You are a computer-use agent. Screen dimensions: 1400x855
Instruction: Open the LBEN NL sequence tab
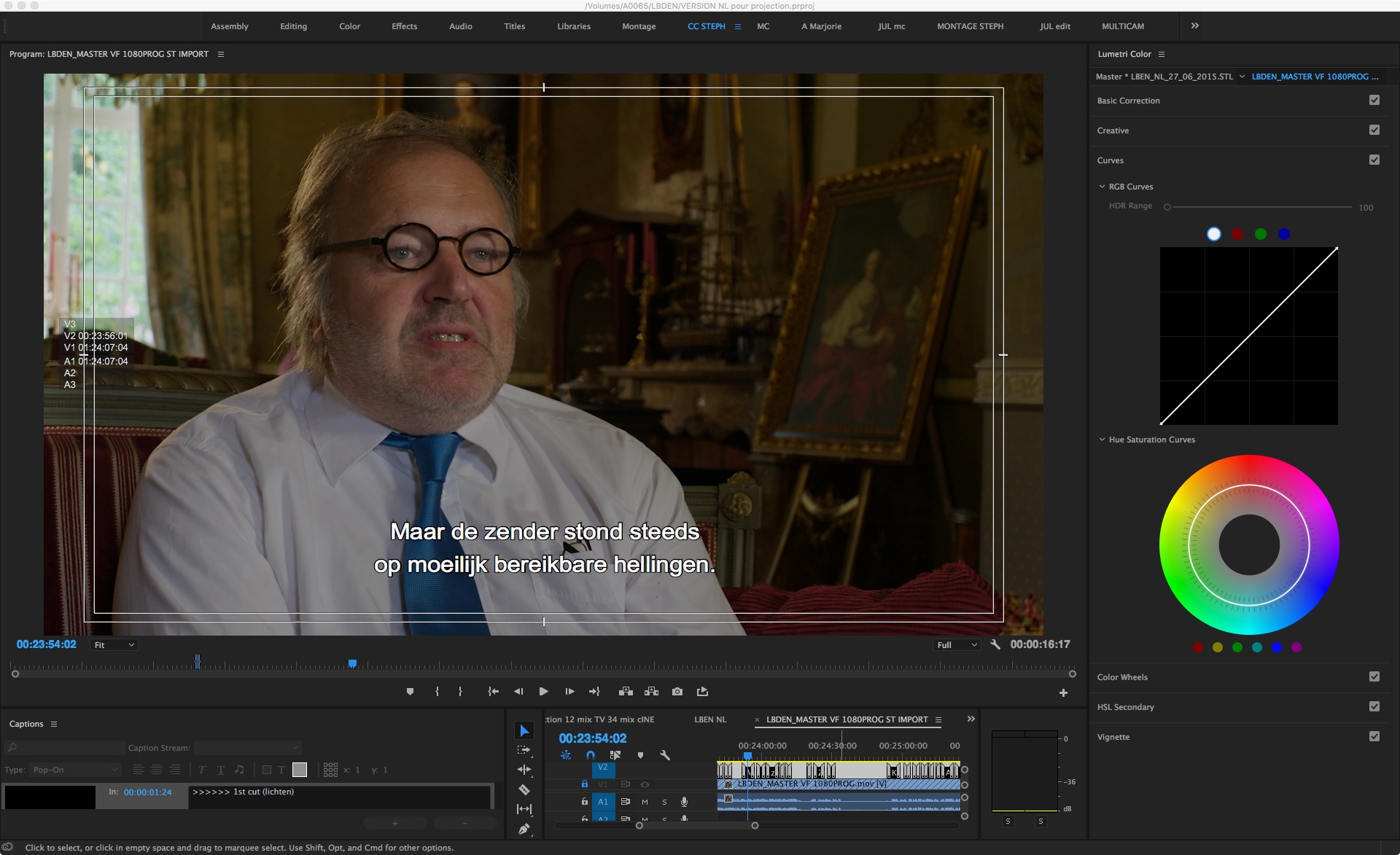(710, 719)
